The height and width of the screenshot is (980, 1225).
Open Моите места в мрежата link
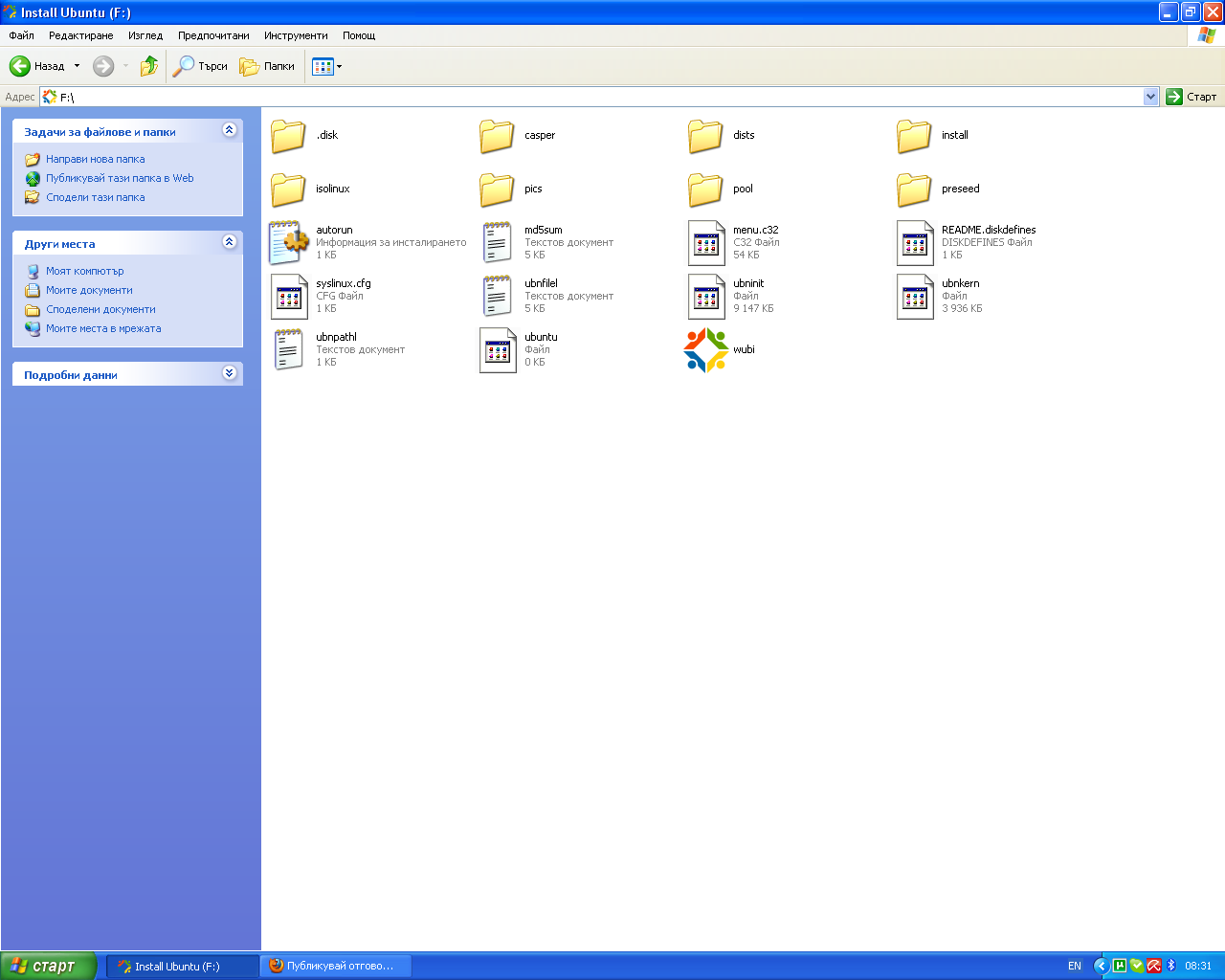point(103,329)
